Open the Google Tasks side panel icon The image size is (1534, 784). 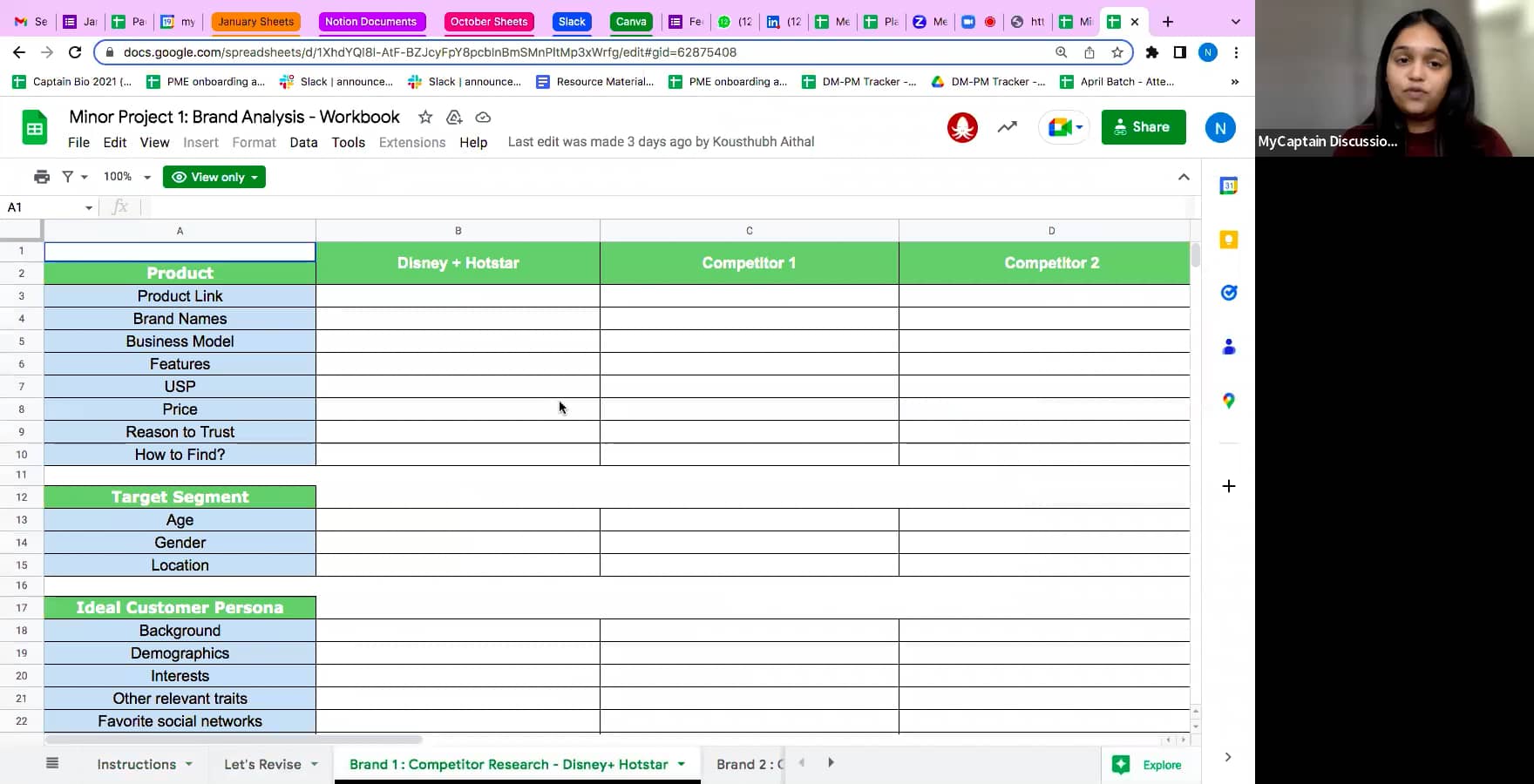coord(1229,293)
